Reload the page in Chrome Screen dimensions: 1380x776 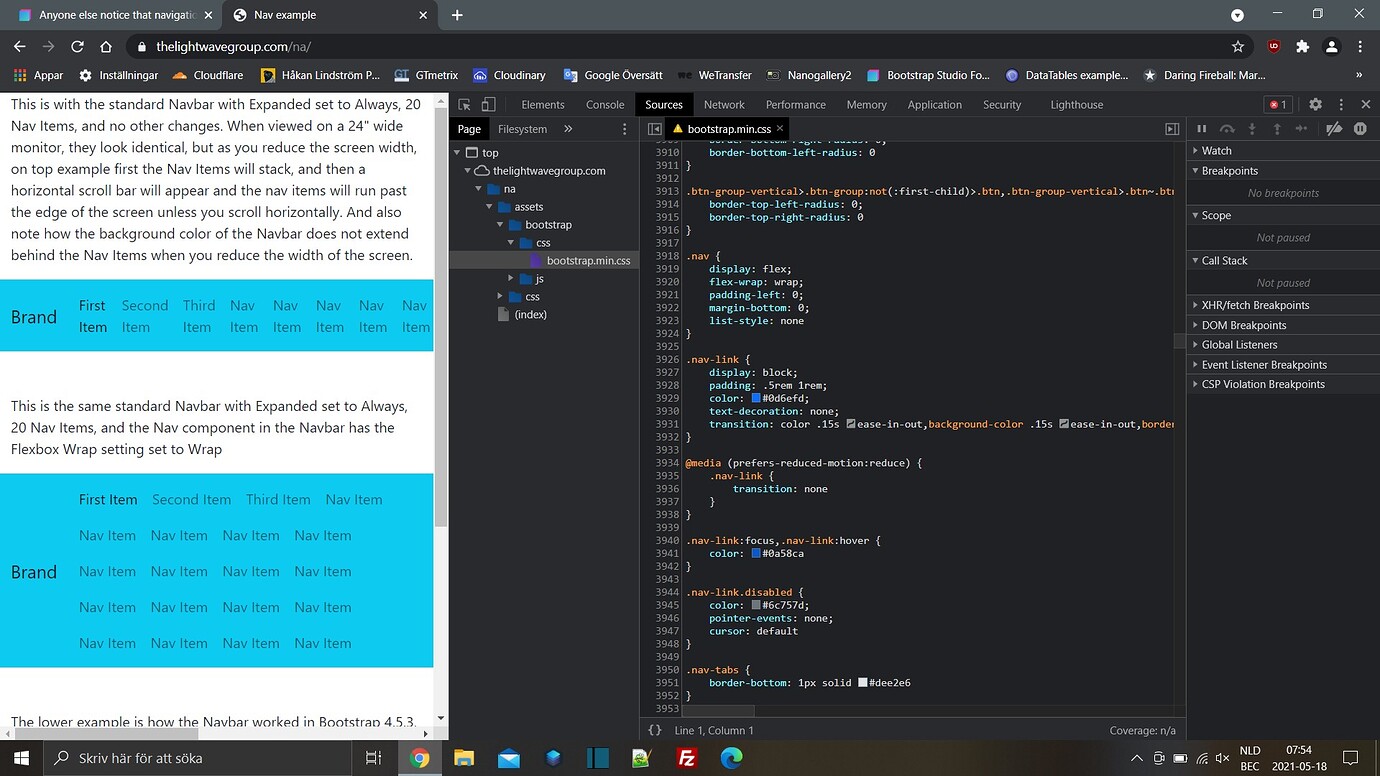point(77,46)
